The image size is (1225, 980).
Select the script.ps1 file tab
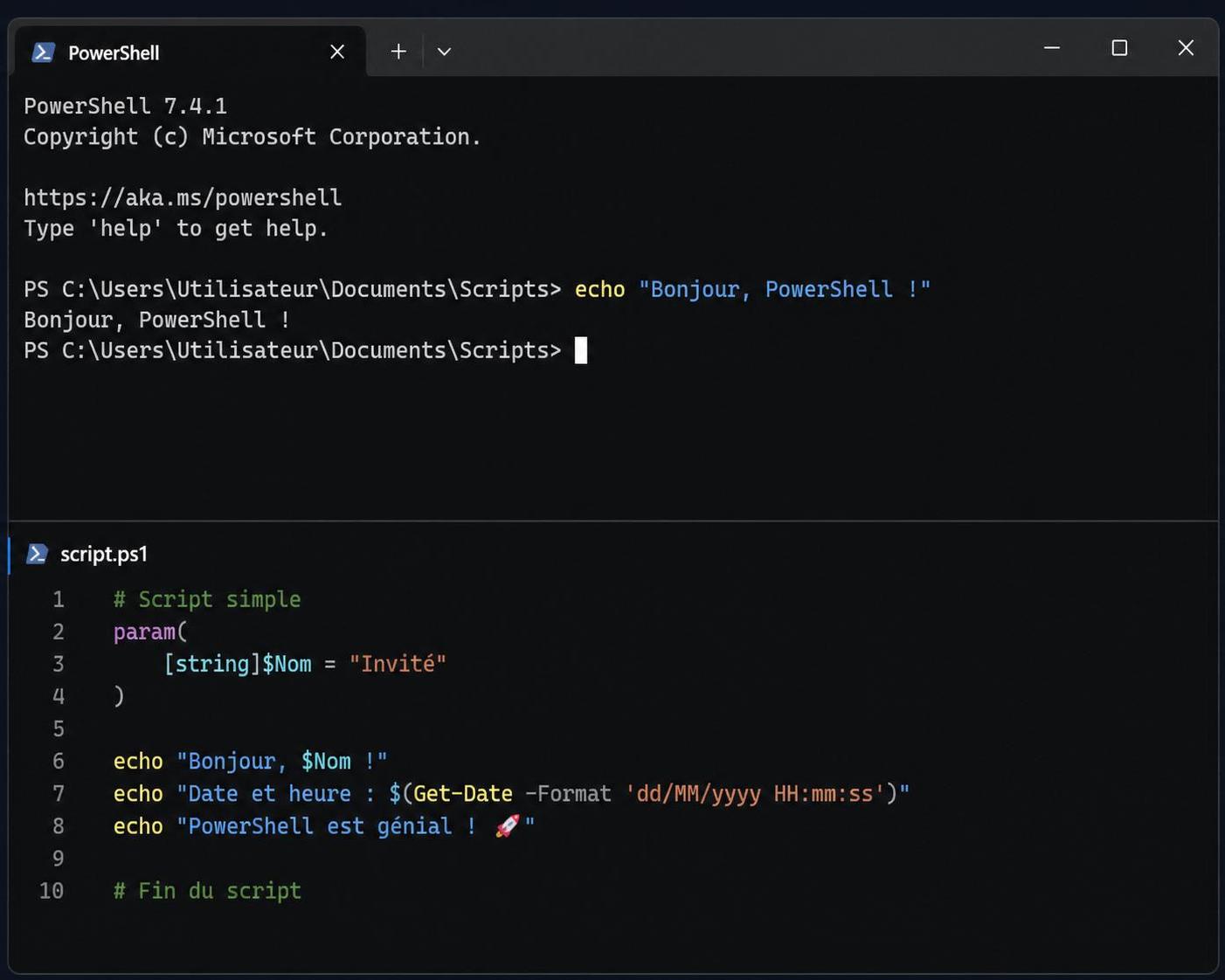point(87,554)
